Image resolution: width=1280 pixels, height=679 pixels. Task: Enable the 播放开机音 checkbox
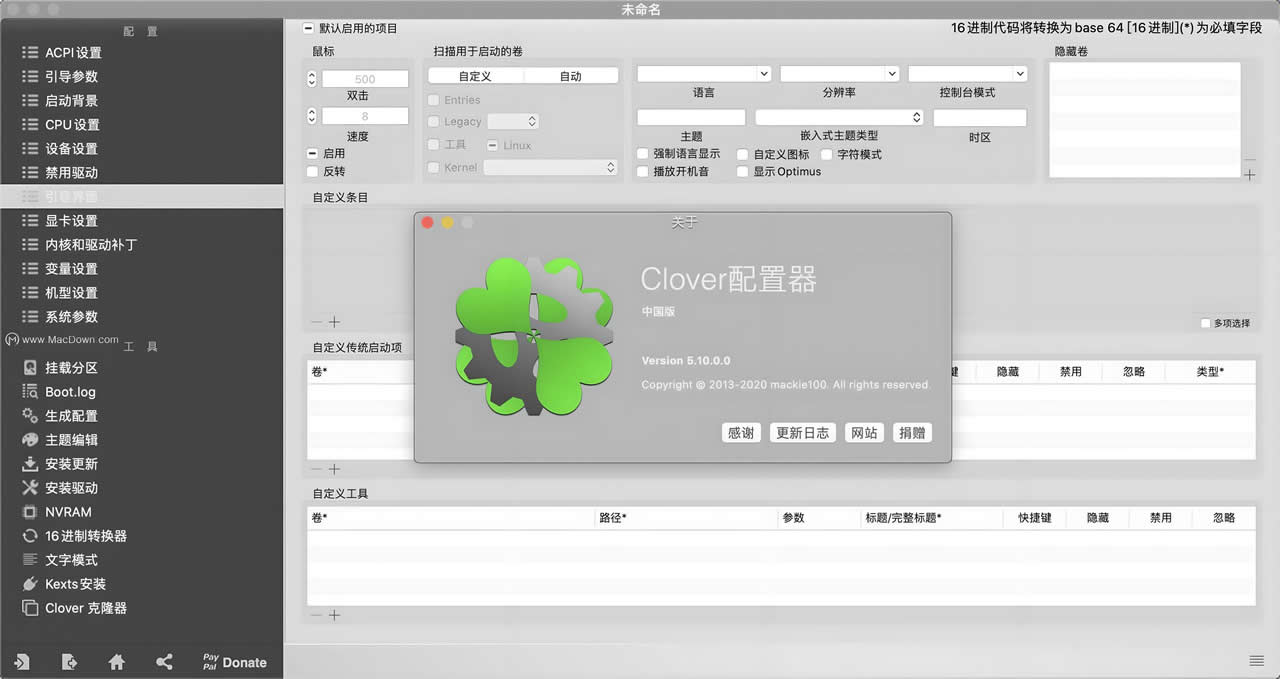pos(643,171)
